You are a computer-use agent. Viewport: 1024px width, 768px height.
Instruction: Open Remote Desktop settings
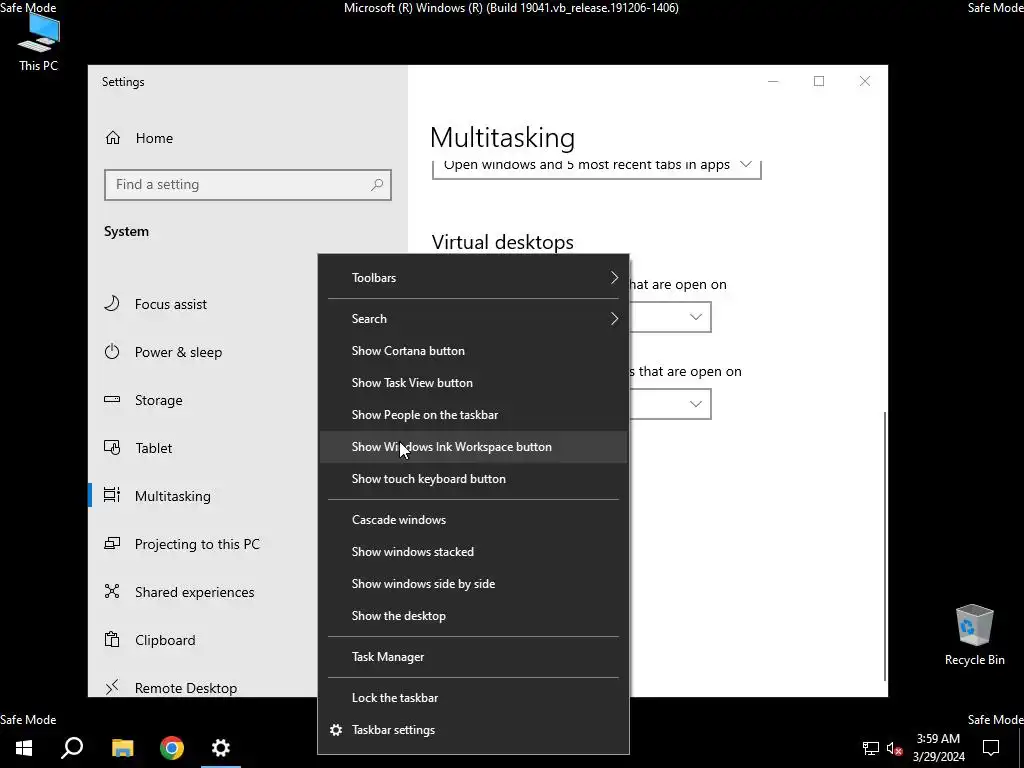(x=202, y=688)
